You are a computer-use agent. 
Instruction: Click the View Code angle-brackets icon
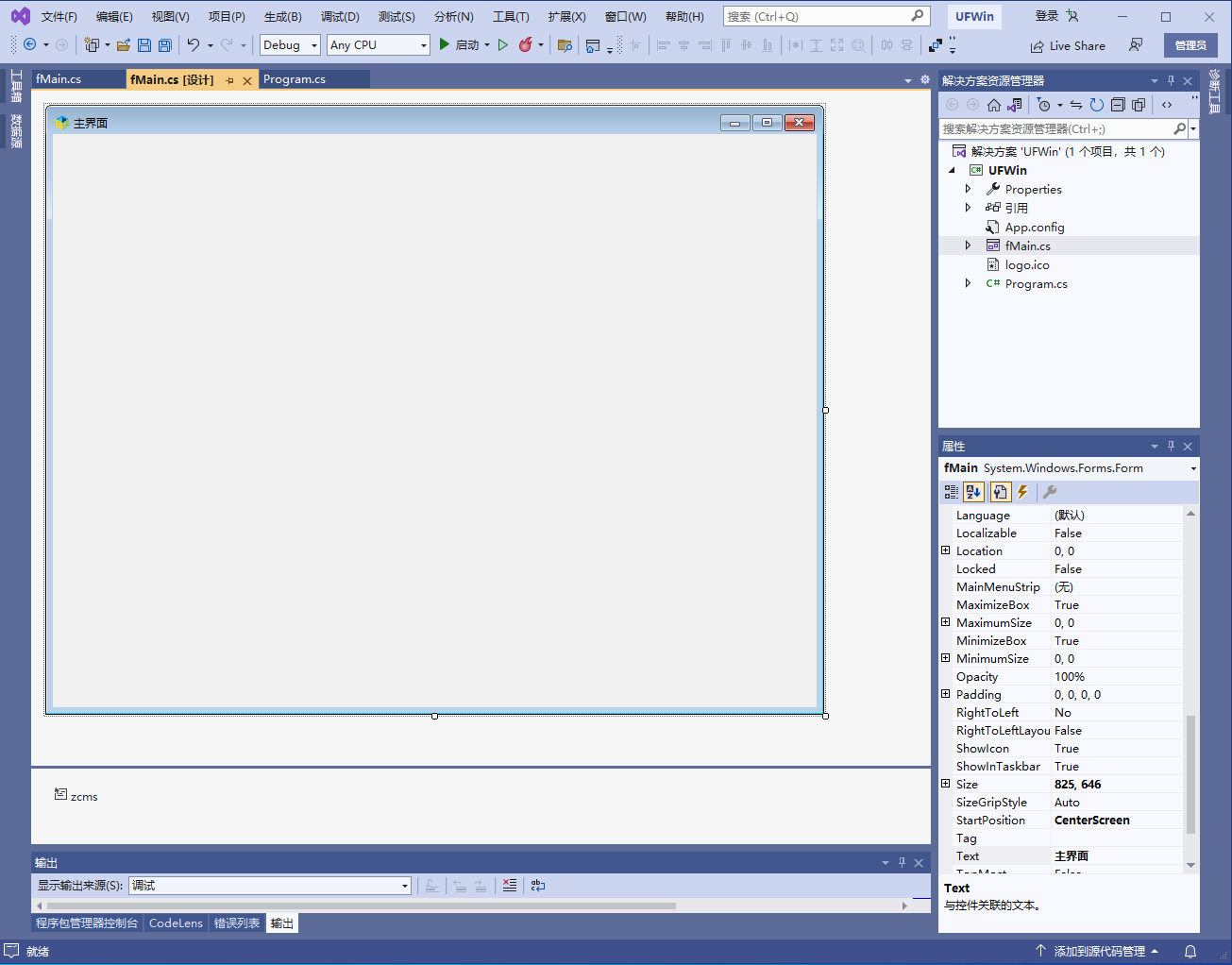(1167, 105)
